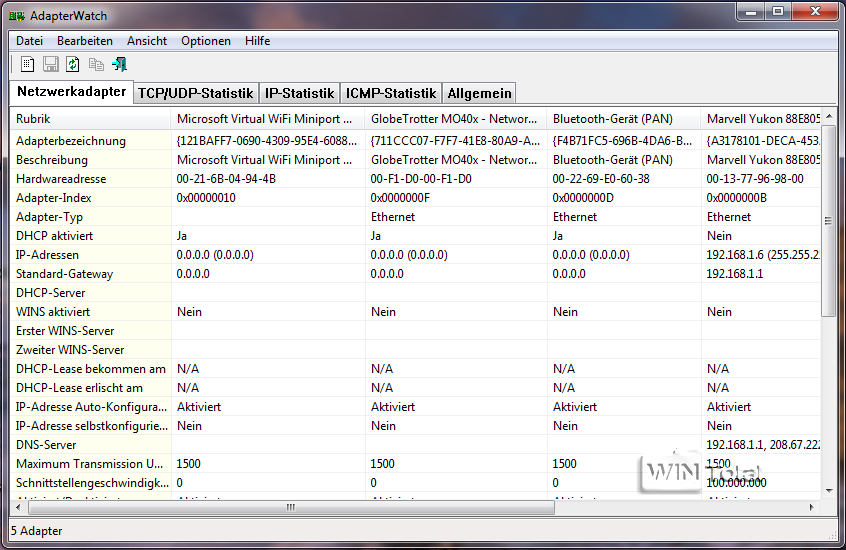Click DNS-Server value 192.168.1.1, 208.67.22
The width and height of the screenshot is (846, 550).
tap(763, 445)
